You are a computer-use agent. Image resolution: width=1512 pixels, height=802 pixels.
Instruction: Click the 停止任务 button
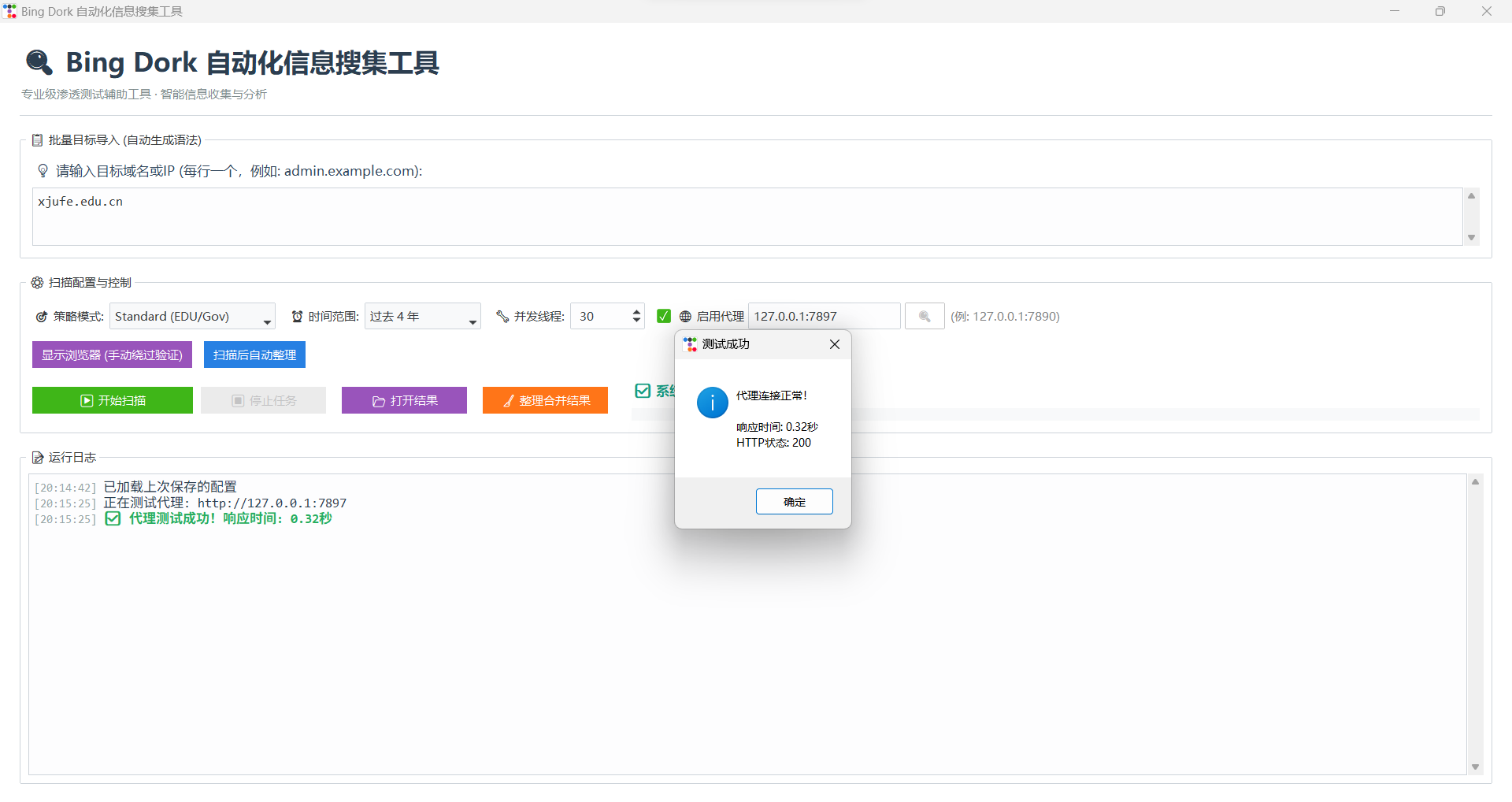tap(263, 400)
